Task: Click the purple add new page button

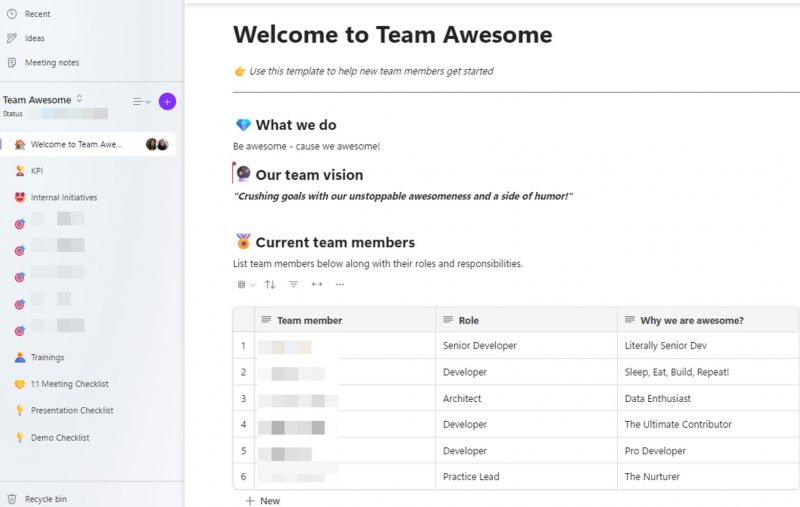Action: (167, 101)
